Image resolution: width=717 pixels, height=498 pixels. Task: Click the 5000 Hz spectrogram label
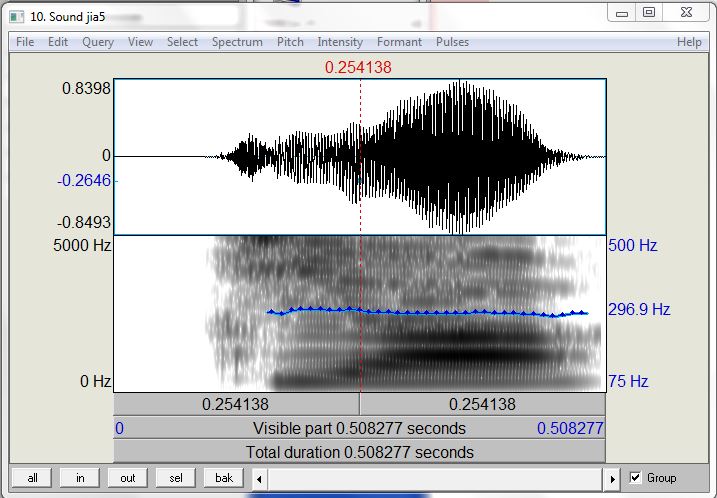(82, 246)
